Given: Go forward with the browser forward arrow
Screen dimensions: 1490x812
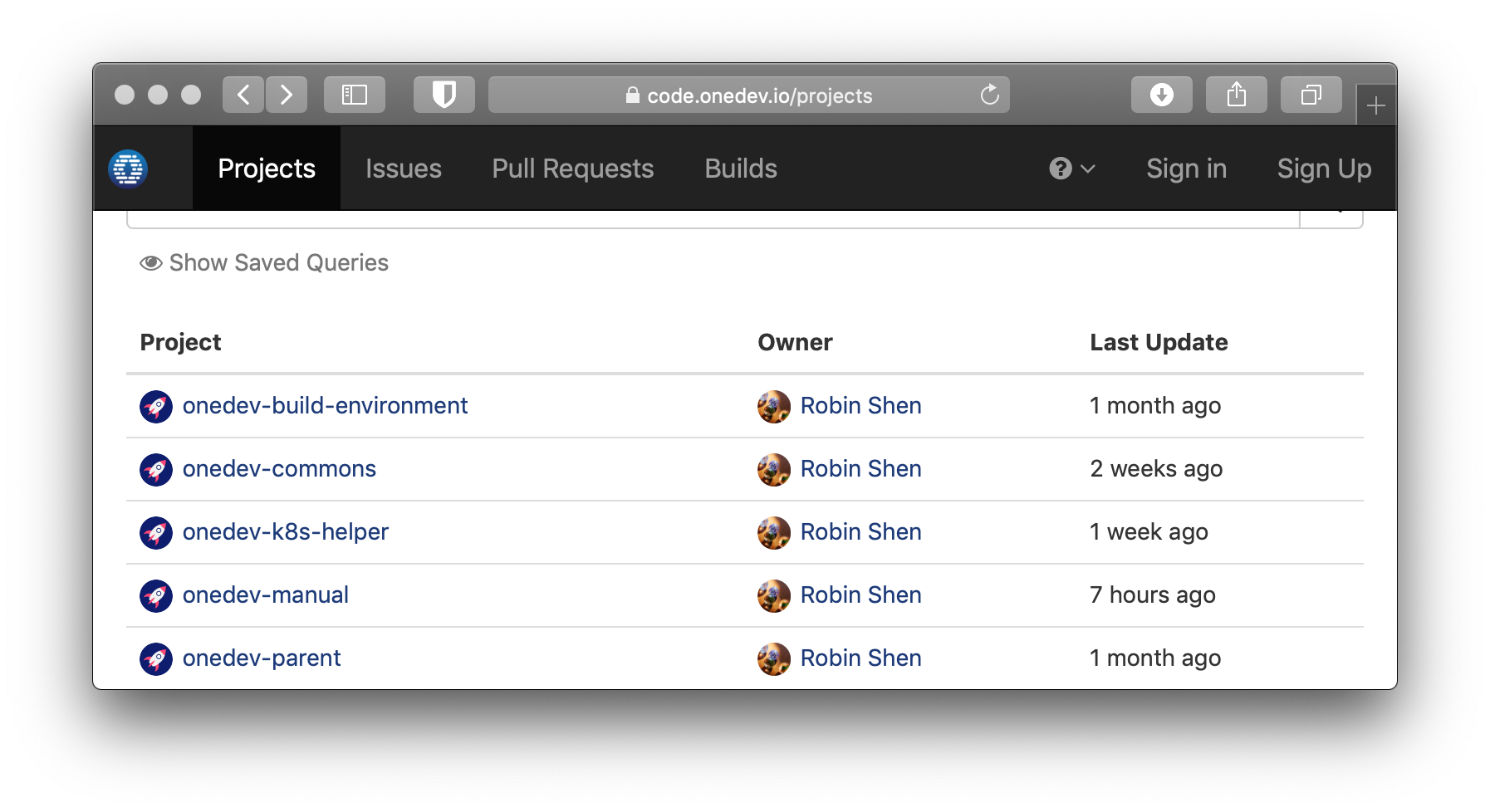Looking at the screenshot, I should tap(287, 95).
